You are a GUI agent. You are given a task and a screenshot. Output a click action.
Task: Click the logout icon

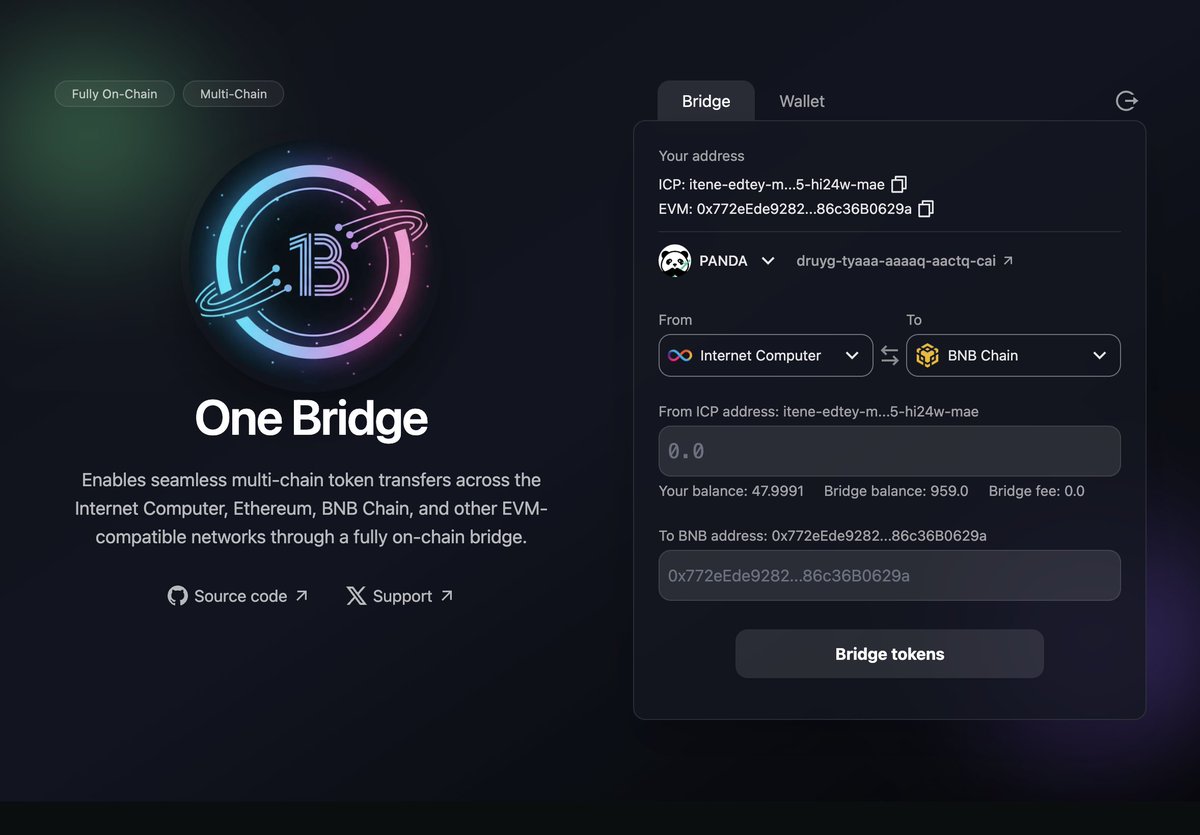(x=1126, y=101)
